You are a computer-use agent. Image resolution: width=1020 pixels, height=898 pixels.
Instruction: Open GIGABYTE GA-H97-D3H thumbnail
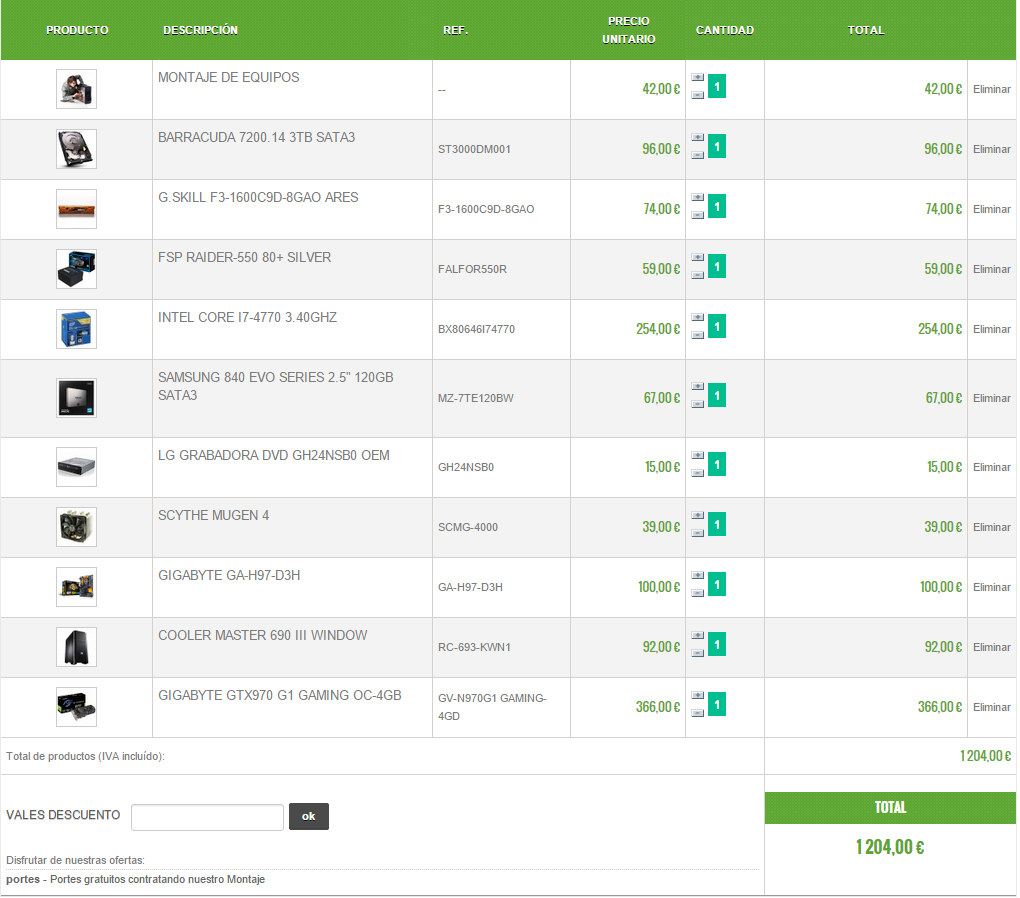tap(76, 586)
